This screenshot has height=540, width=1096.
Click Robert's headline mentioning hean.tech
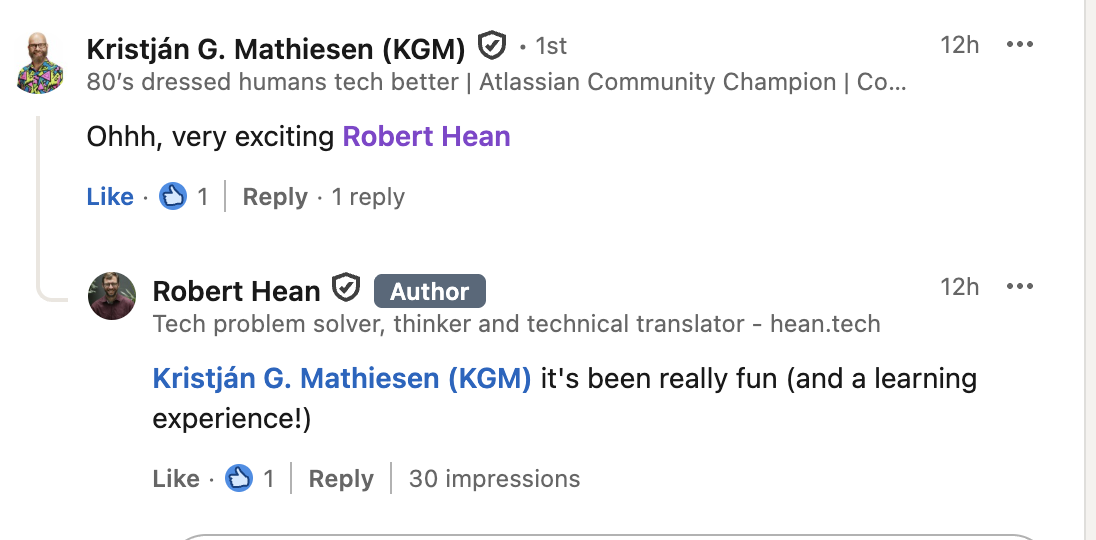coord(516,324)
